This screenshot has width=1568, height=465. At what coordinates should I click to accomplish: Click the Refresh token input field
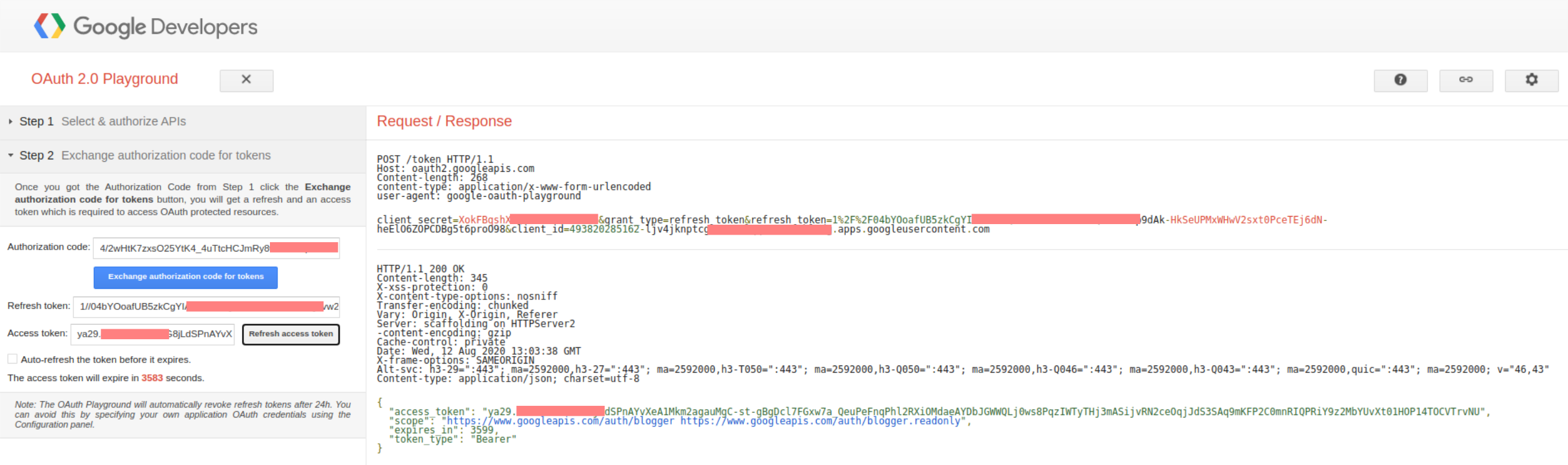point(206,307)
